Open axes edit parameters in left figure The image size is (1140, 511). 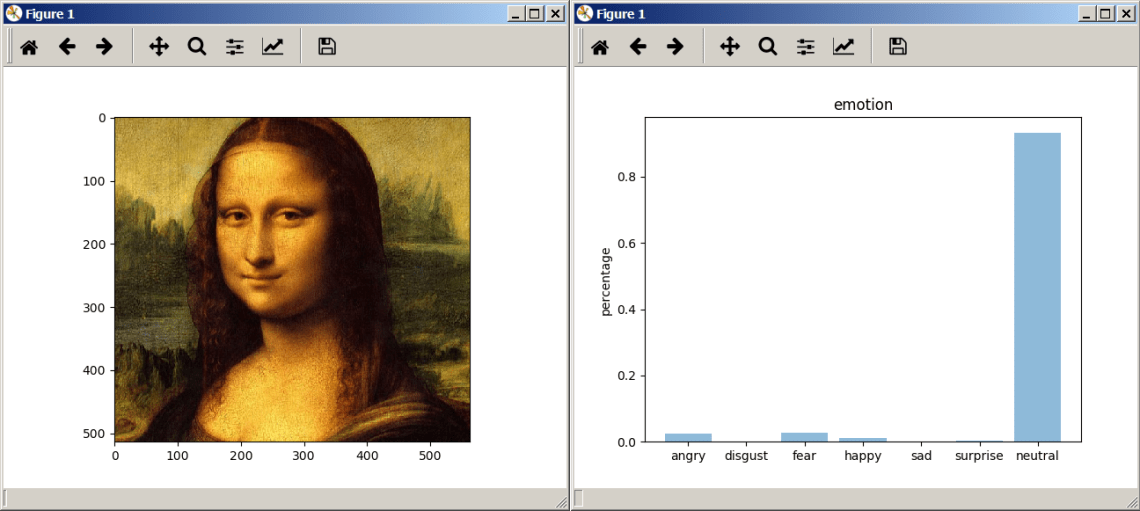272,47
